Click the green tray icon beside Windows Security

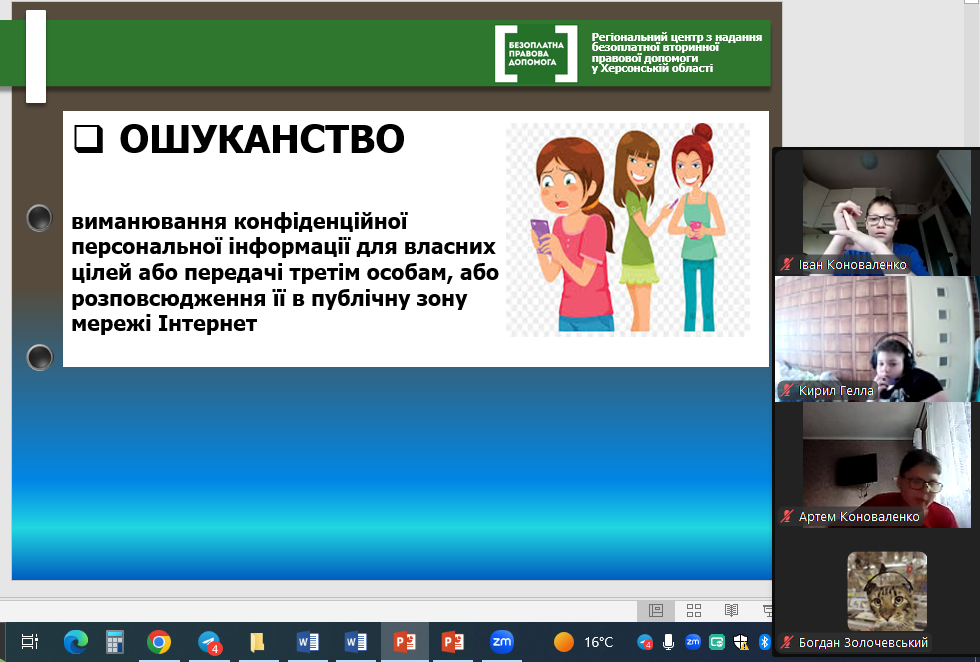[717, 642]
